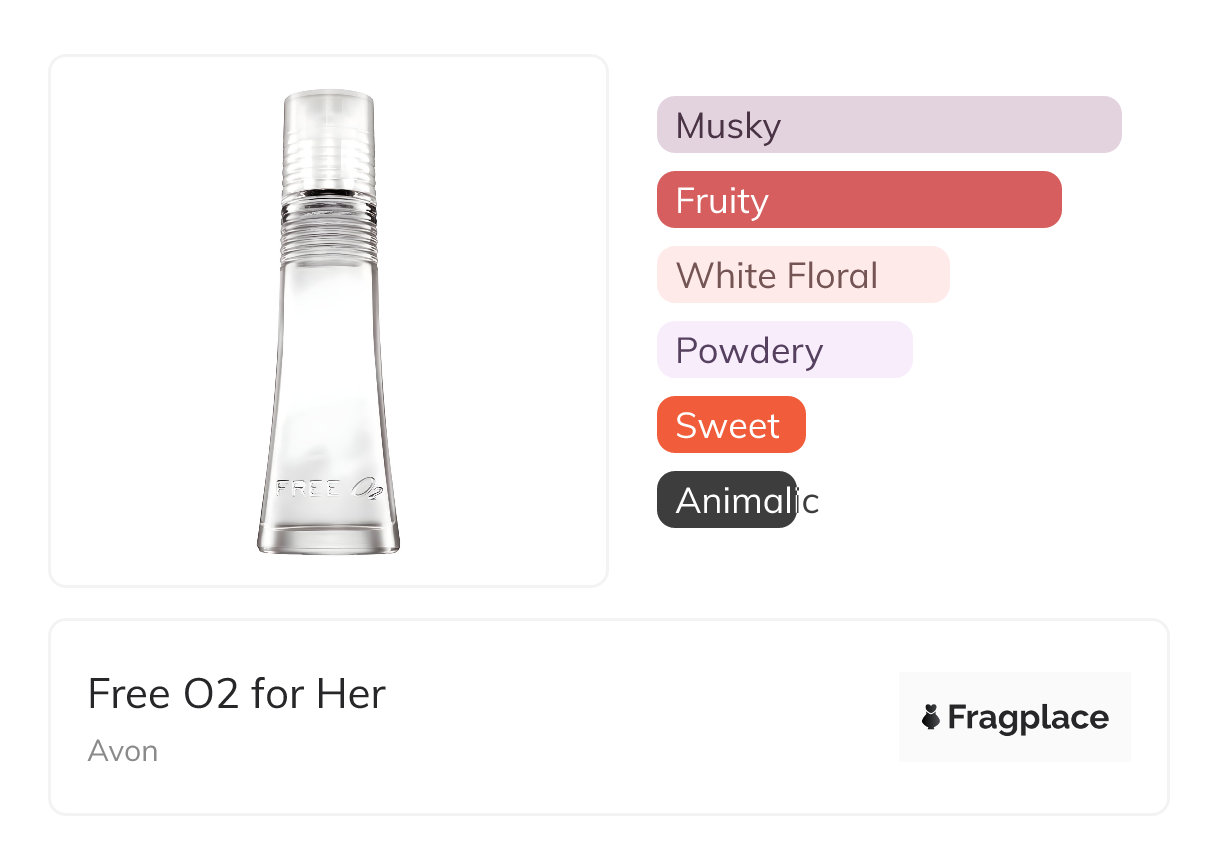
Task: Click the Fragplace bottle logo icon
Action: (x=932, y=717)
